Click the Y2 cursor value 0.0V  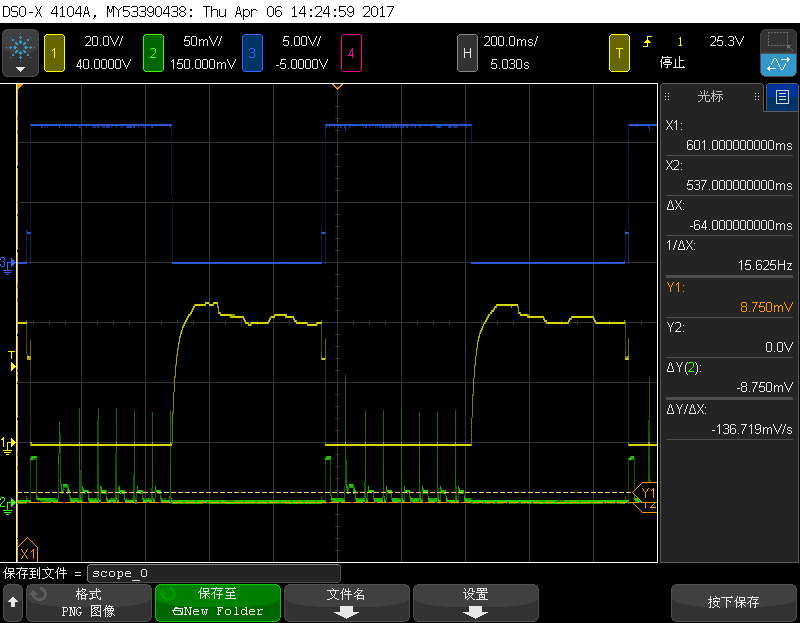click(x=779, y=347)
